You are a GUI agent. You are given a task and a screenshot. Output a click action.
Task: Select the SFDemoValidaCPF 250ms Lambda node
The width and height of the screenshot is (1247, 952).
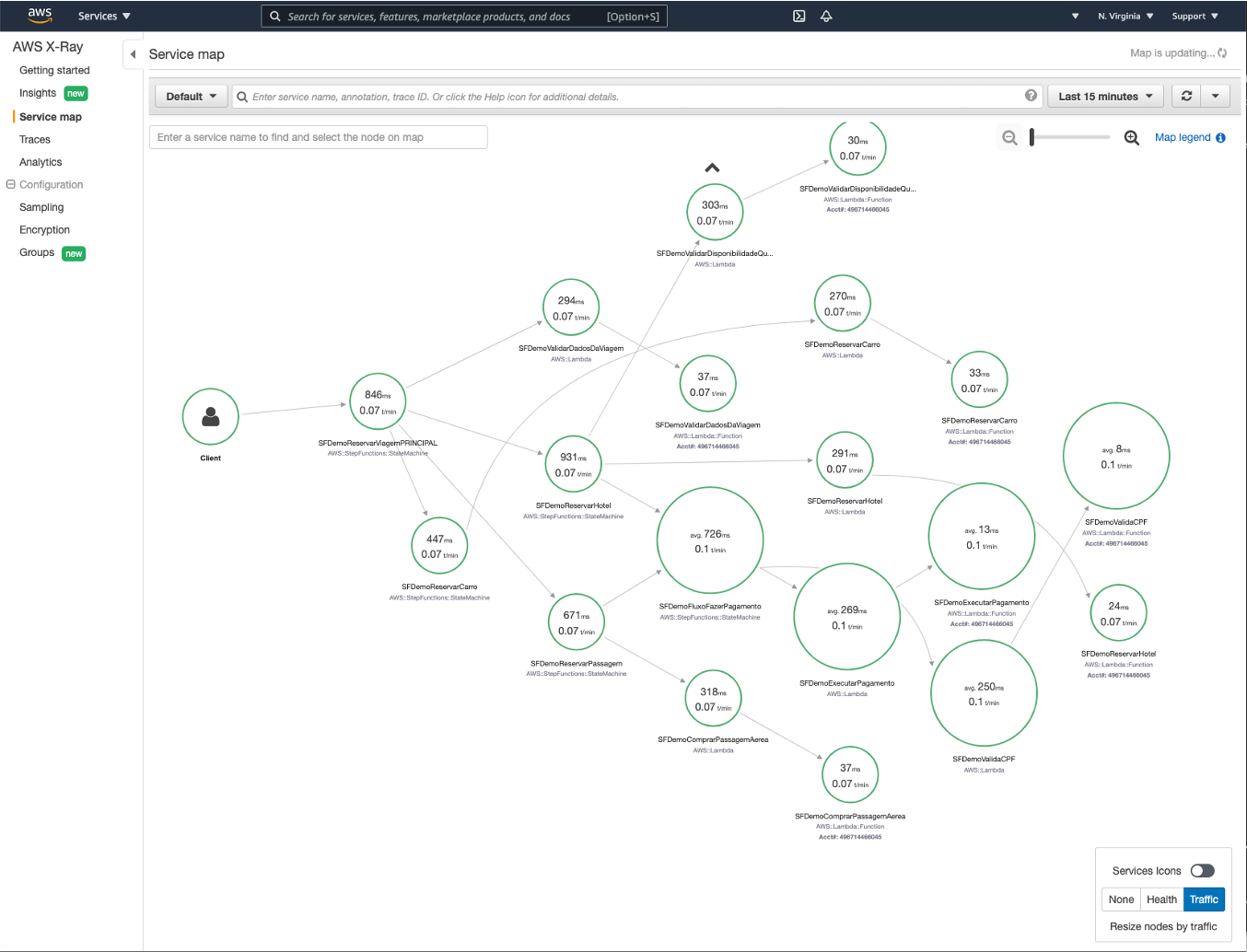(x=985, y=693)
